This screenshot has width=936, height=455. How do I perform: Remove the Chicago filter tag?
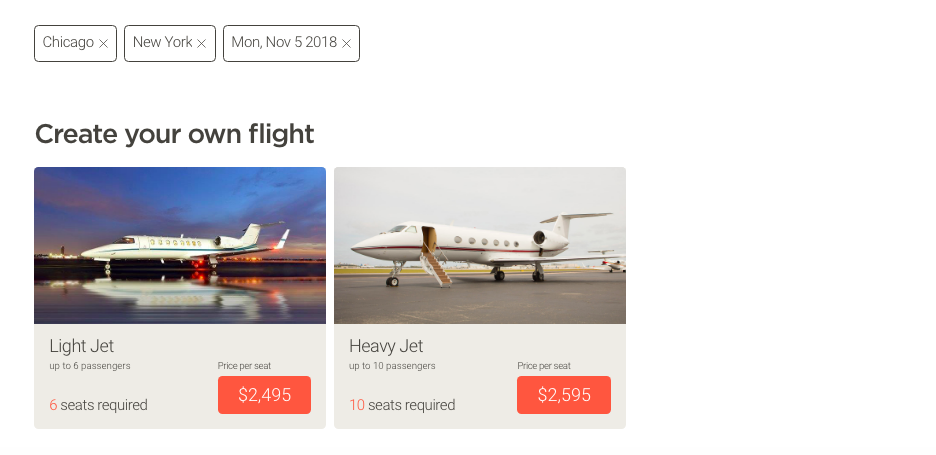pos(103,44)
